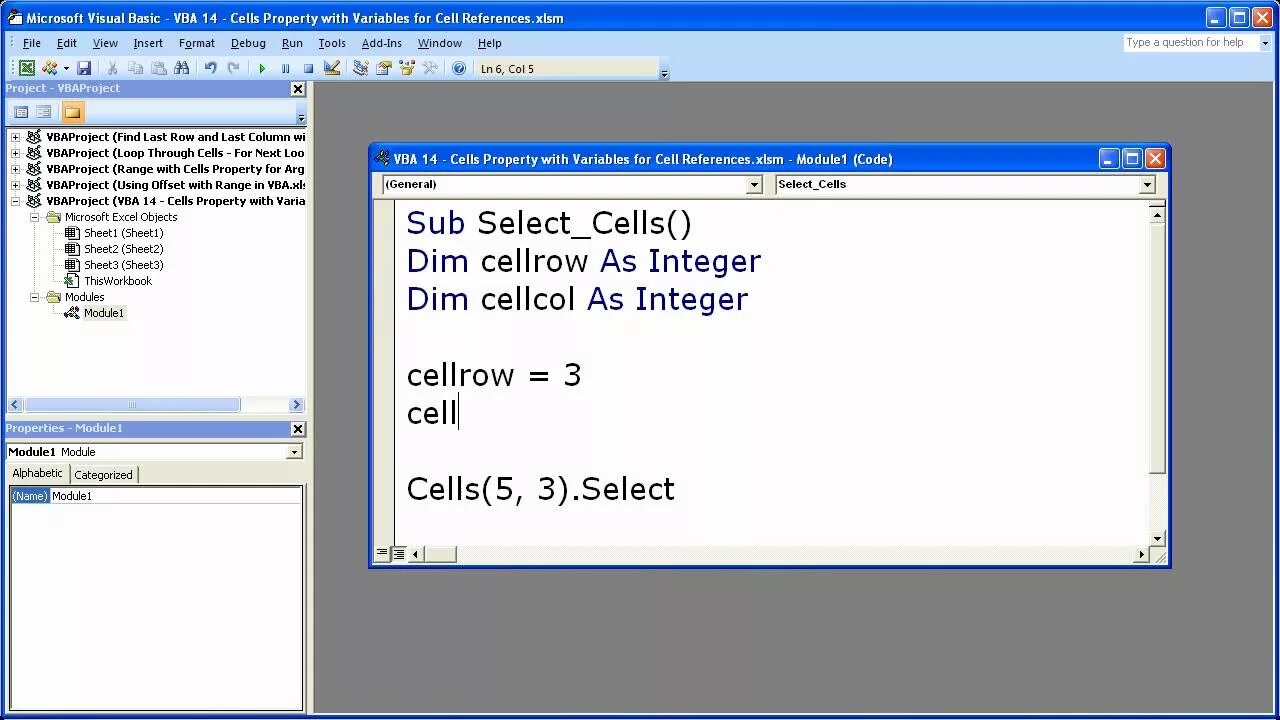Close the Properties - Module1 pane
This screenshot has height=720, width=1280.
pos(297,429)
